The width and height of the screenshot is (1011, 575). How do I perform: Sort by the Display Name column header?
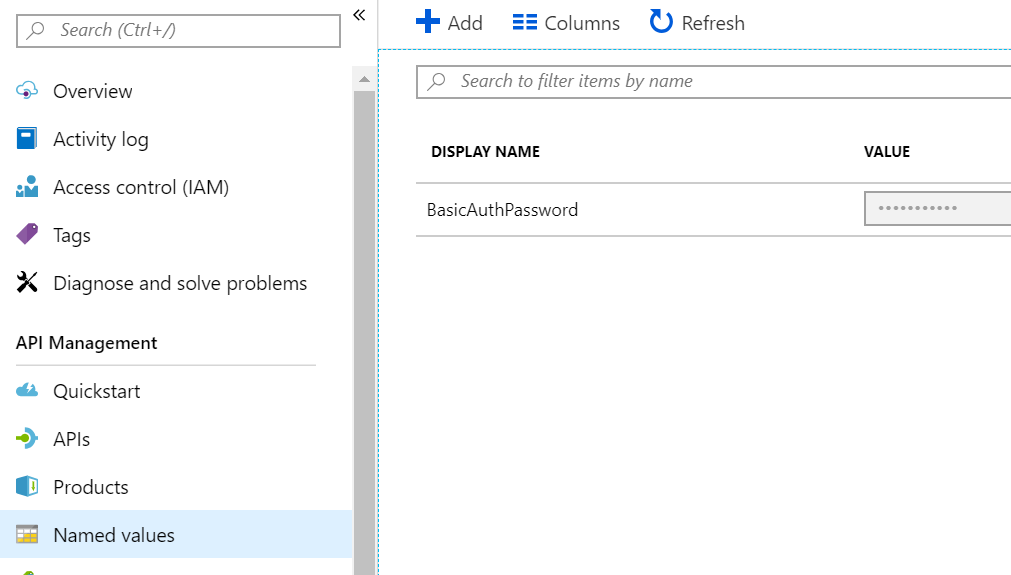[485, 152]
